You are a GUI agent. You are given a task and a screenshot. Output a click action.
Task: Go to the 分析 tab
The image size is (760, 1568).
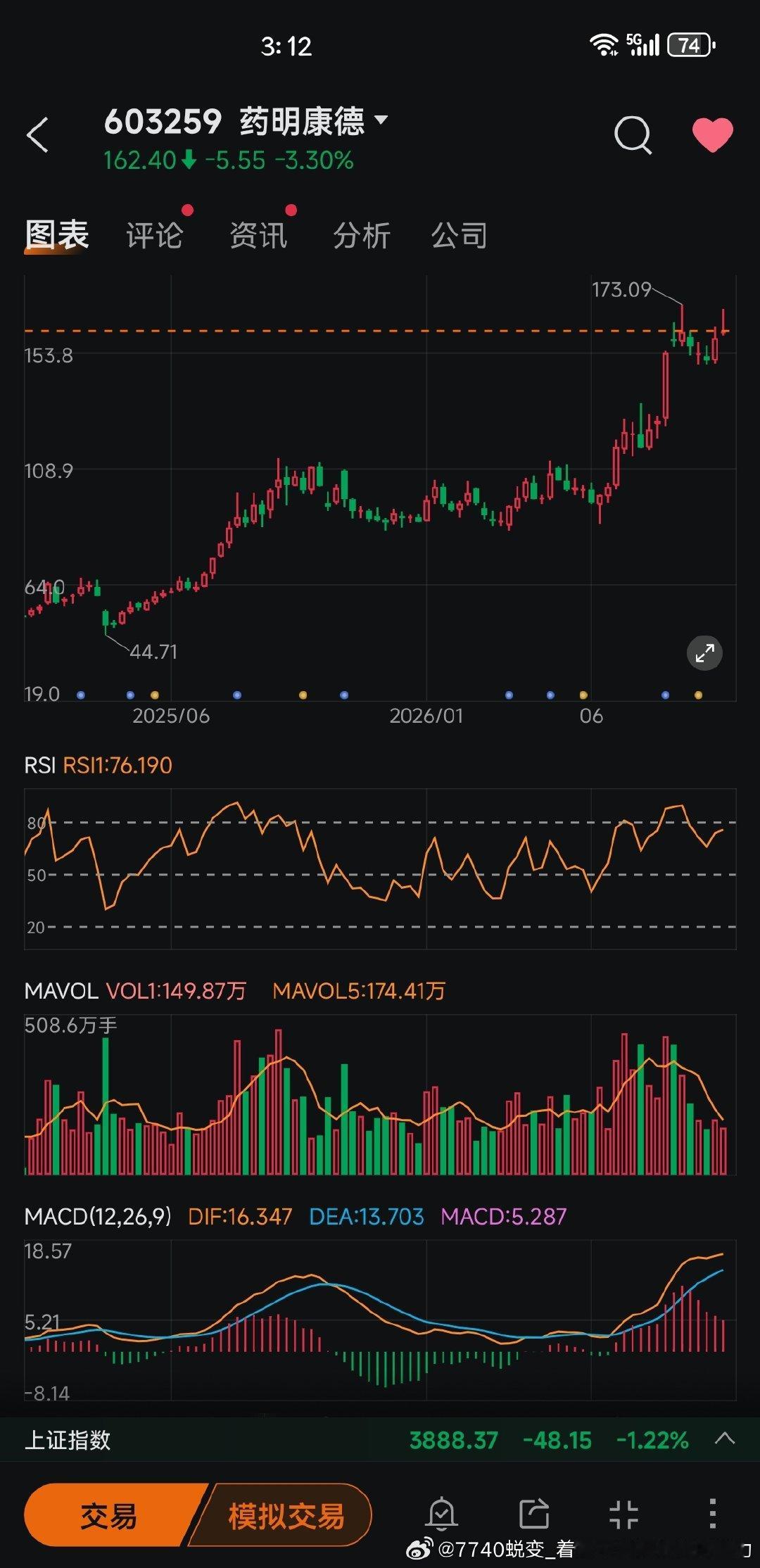362,235
